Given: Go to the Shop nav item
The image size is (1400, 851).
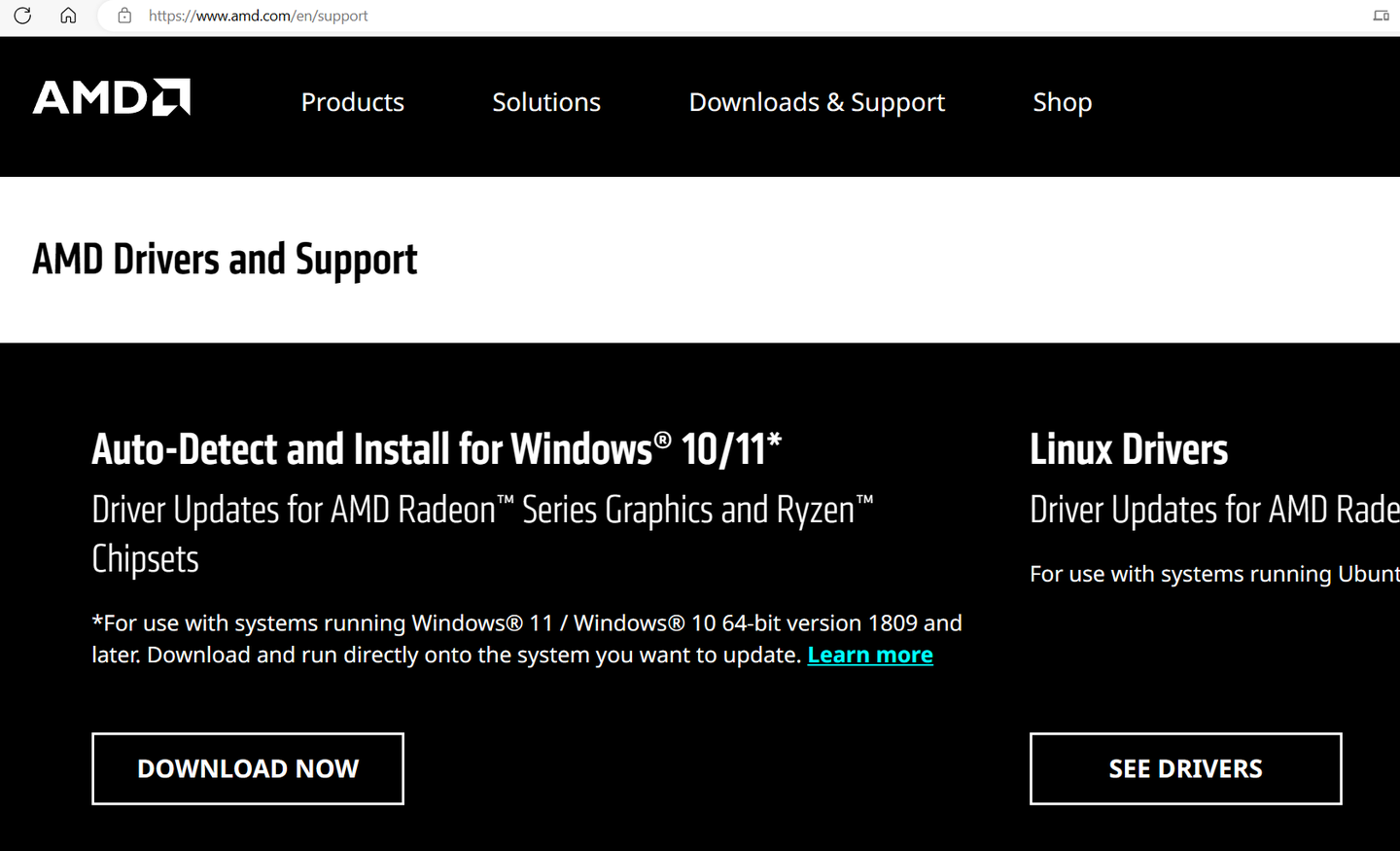Looking at the screenshot, I should tap(1062, 102).
